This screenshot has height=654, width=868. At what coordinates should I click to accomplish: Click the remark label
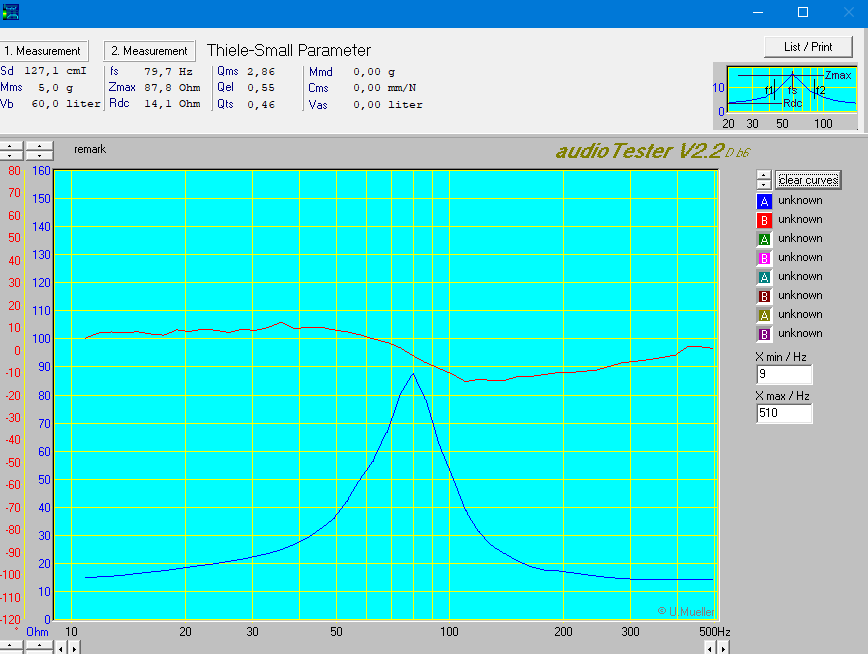click(x=90, y=150)
